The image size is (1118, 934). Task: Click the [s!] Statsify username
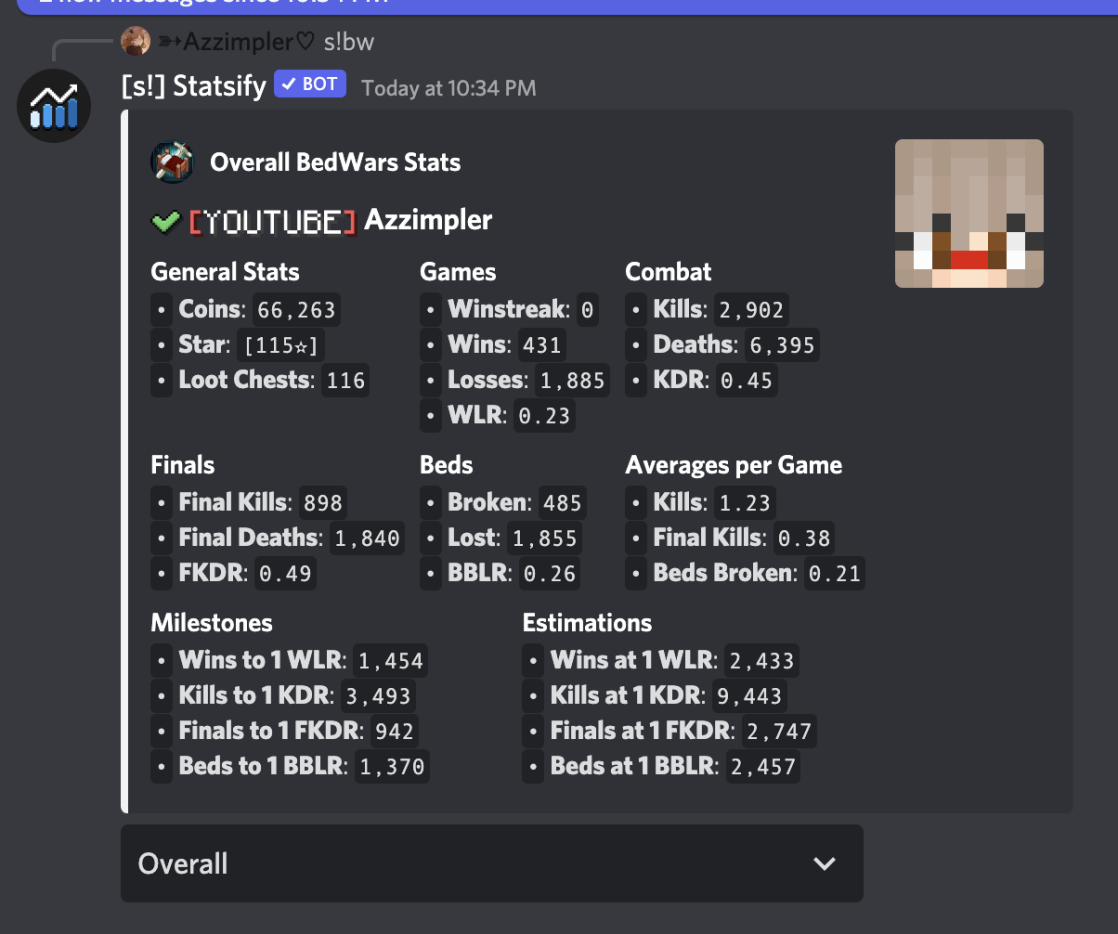(x=193, y=86)
